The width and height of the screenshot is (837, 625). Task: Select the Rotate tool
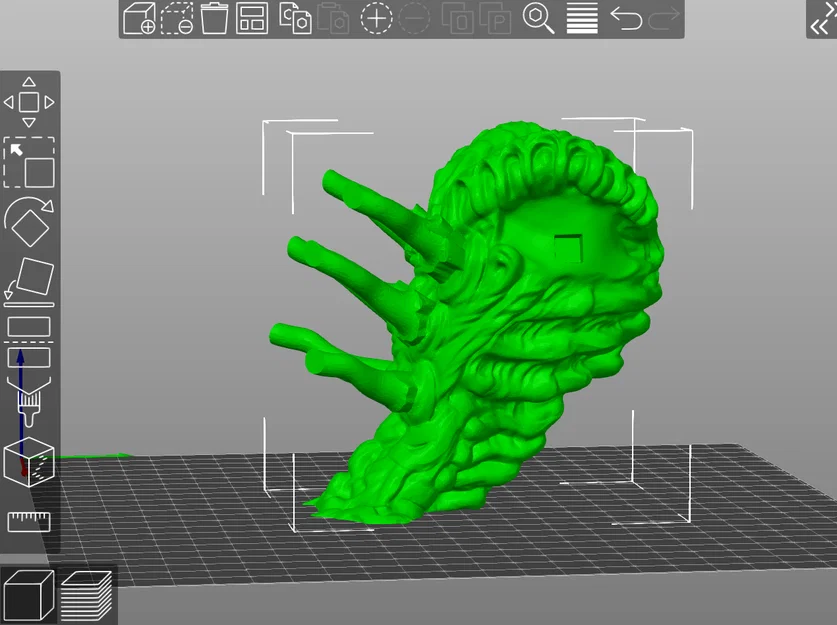(x=29, y=222)
